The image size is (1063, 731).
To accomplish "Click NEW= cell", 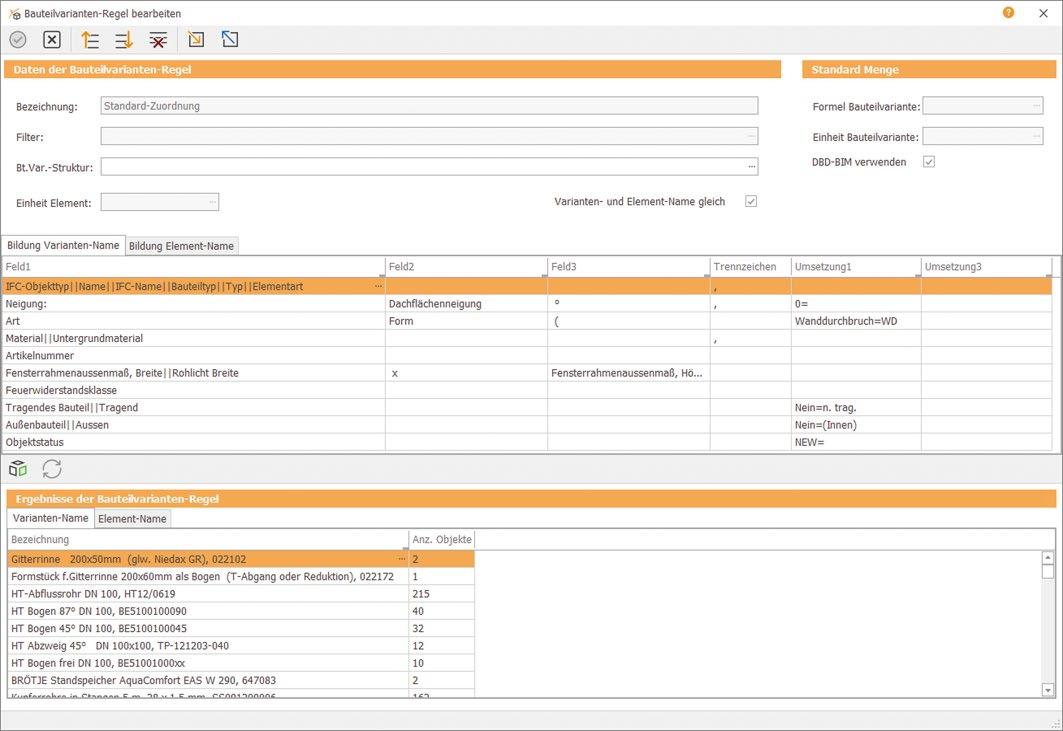I will click(856, 442).
